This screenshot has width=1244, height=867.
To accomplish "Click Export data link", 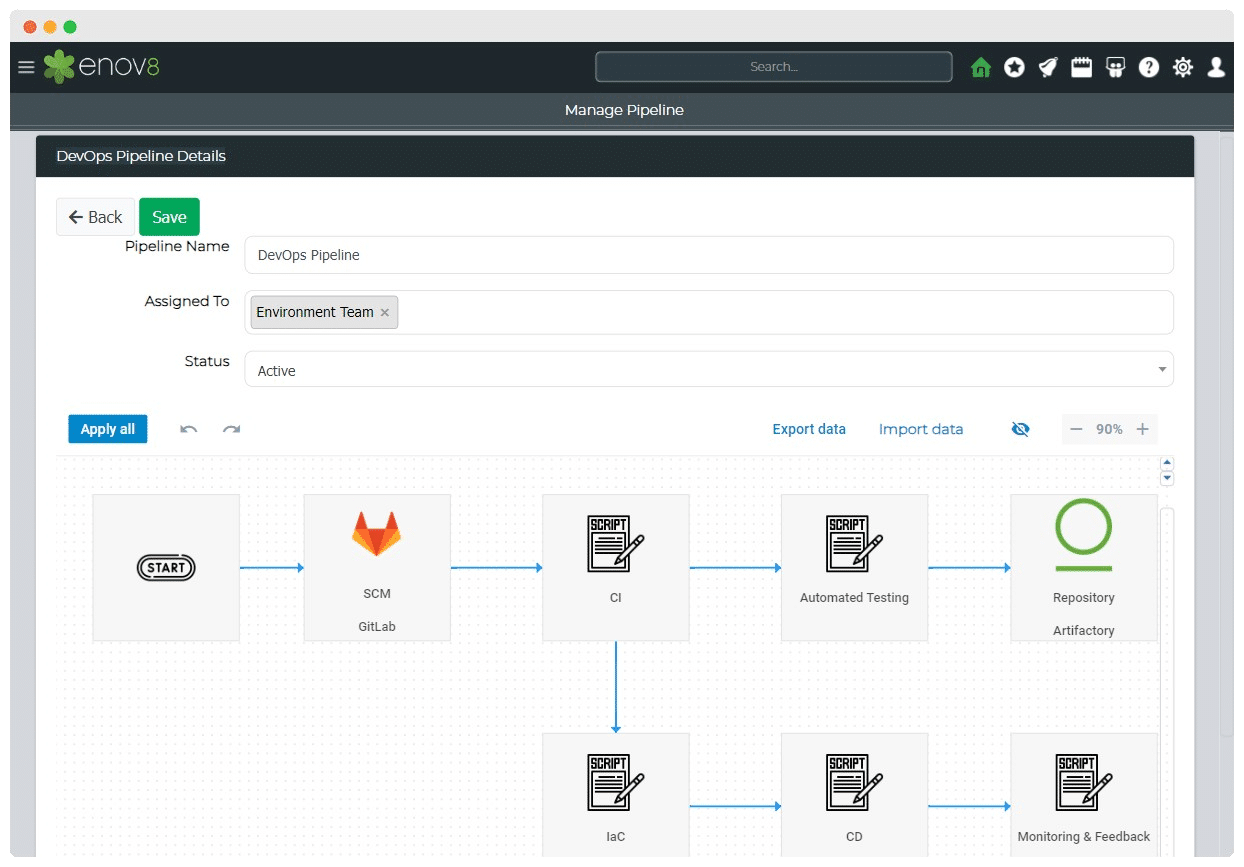I will tap(809, 429).
